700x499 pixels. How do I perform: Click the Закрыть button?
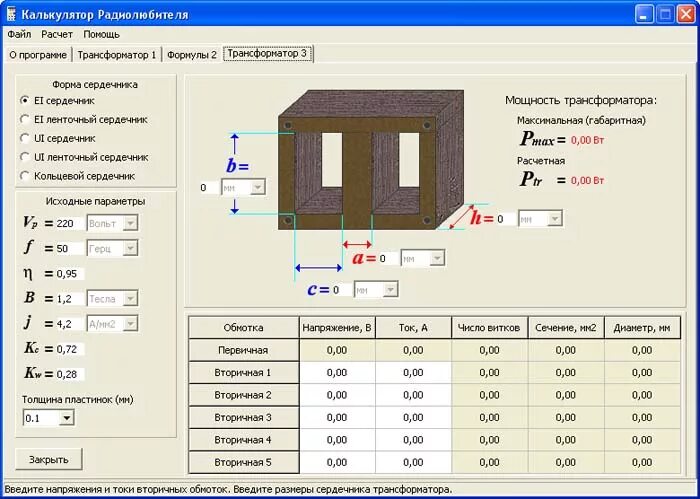49,459
